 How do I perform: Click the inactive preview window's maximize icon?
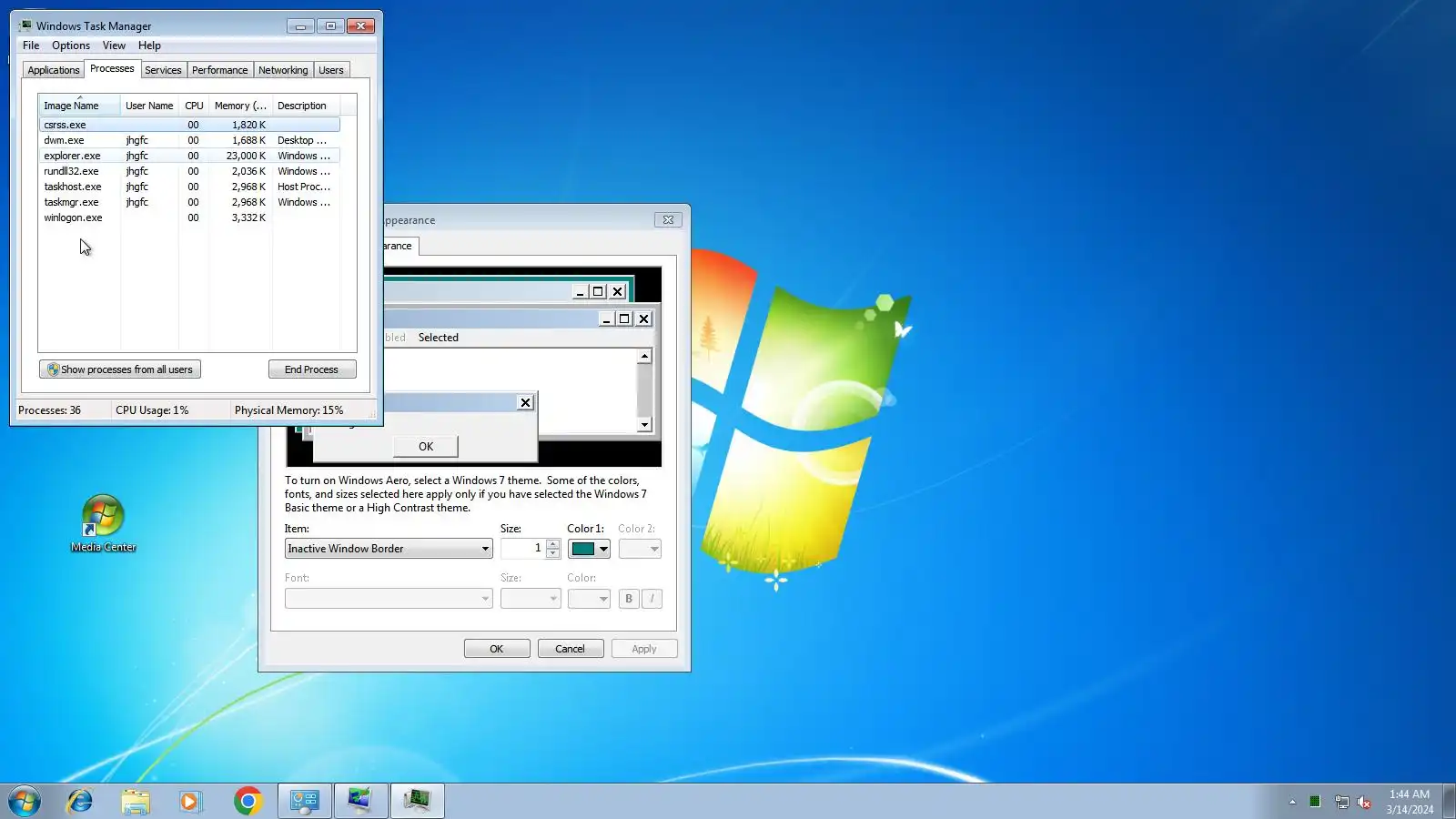(x=598, y=291)
